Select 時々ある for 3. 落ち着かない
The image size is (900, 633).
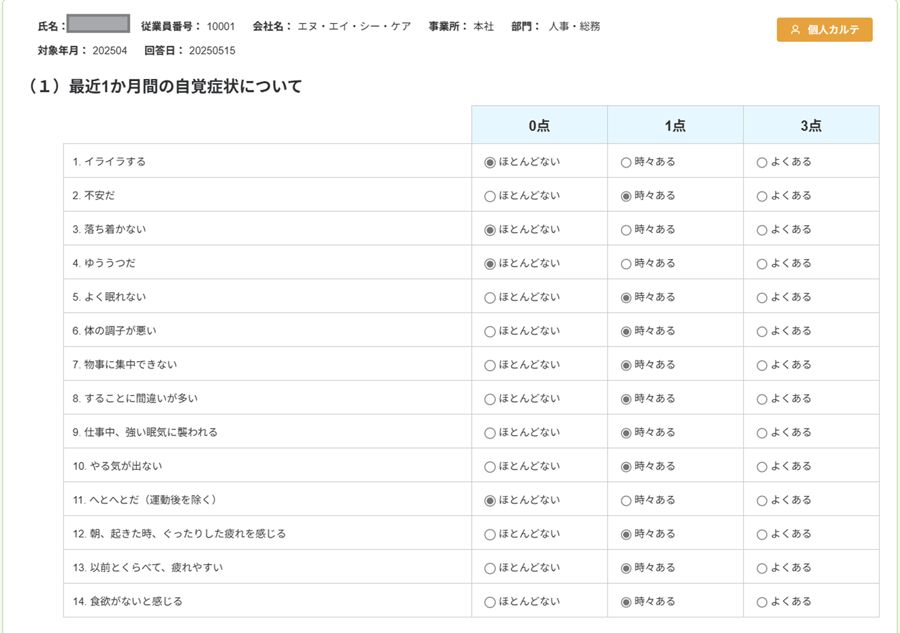coord(626,230)
